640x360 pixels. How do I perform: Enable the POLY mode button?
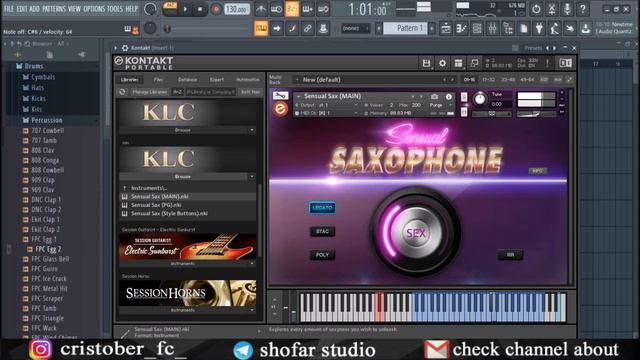coord(322,255)
